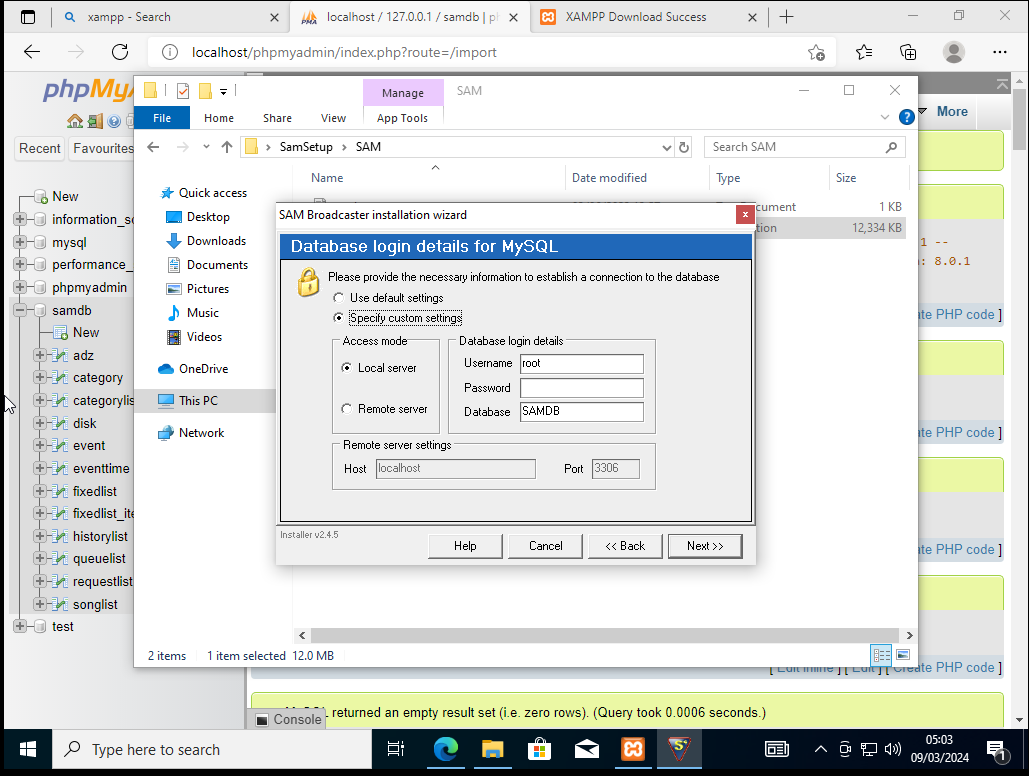Open Microsoft Edge from the taskbar
Viewport: 1029px width, 776px height.
[444, 749]
